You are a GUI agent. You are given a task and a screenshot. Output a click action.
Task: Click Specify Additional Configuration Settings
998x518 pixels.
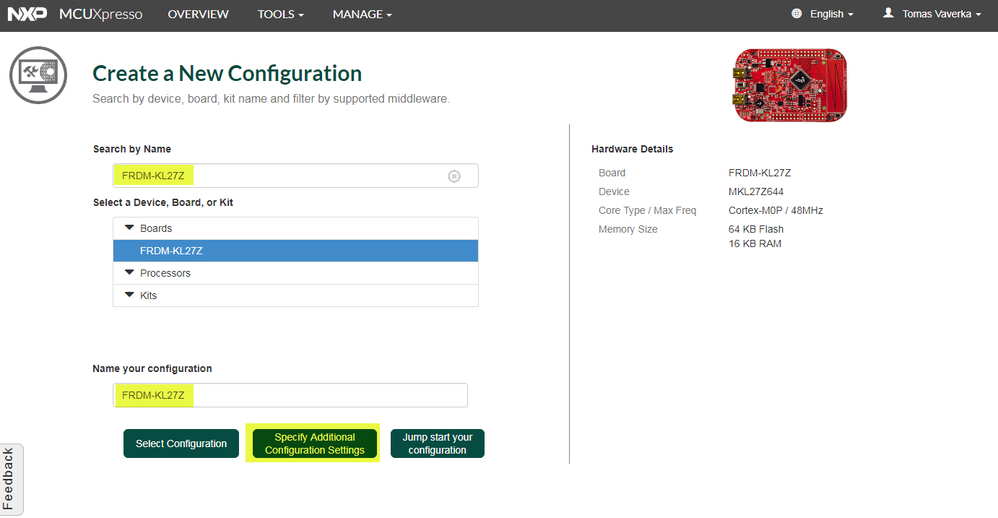point(314,444)
